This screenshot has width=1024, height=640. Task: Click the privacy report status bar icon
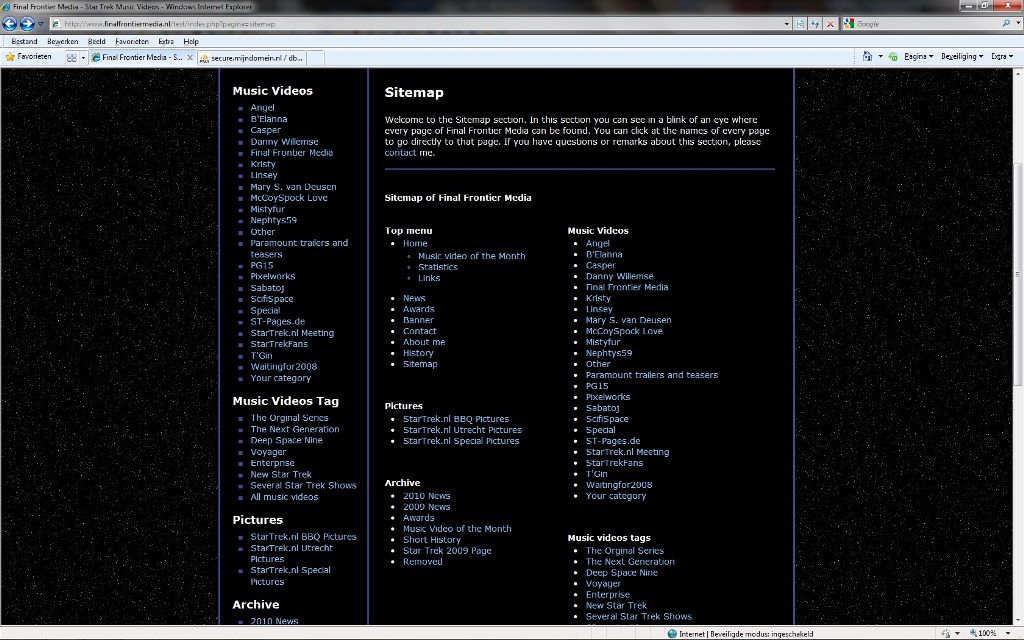click(945, 633)
